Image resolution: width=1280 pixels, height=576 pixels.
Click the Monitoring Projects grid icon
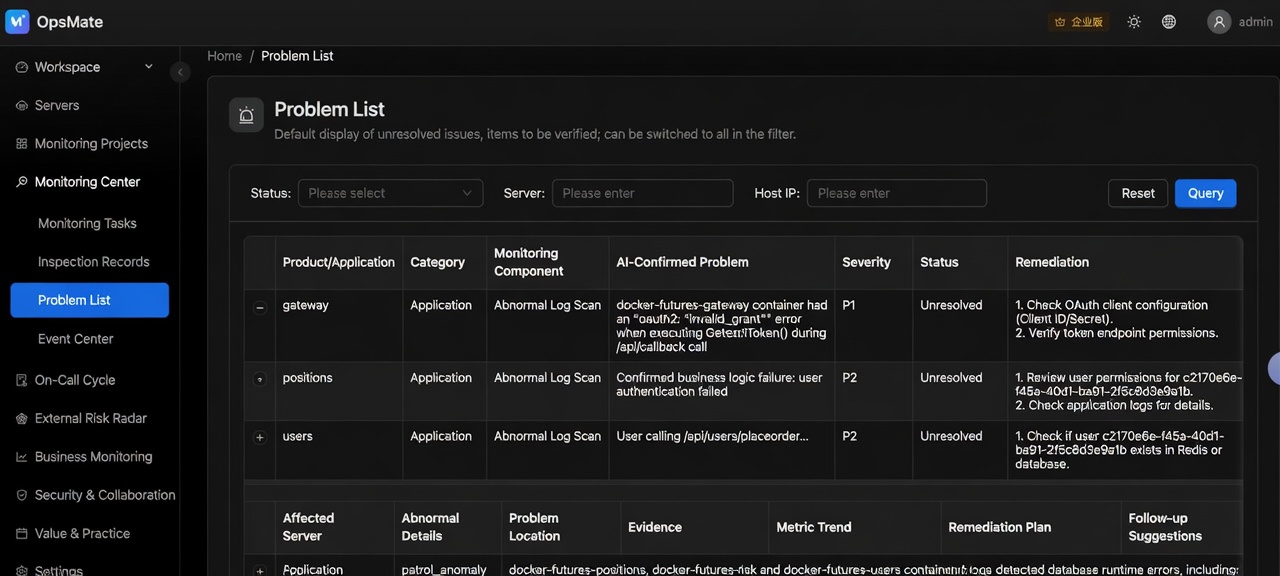click(x=22, y=144)
